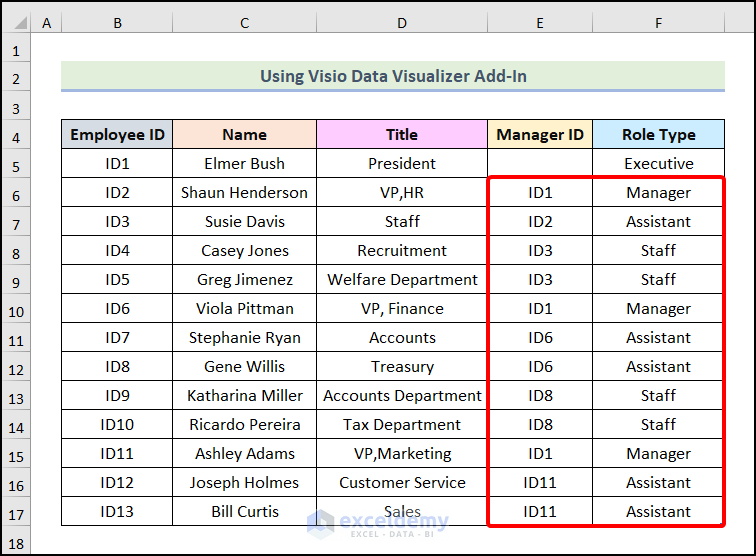Select the column A header
The width and height of the screenshot is (756, 556).
point(46,22)
